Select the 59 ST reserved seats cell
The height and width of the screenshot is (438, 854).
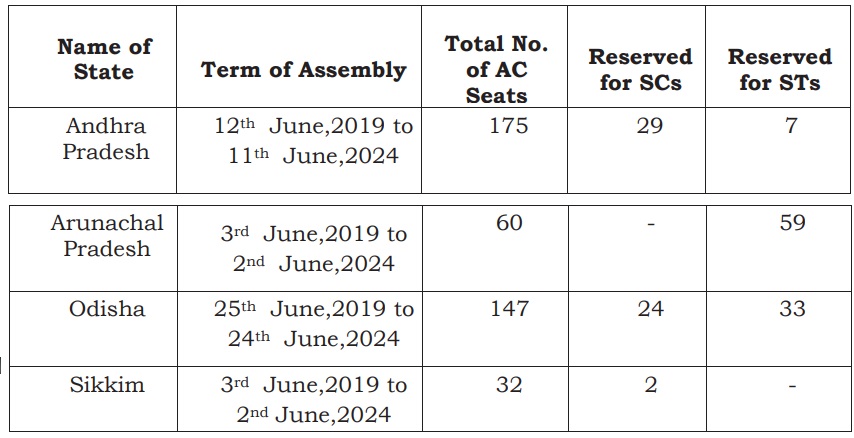tap(792, 223)
